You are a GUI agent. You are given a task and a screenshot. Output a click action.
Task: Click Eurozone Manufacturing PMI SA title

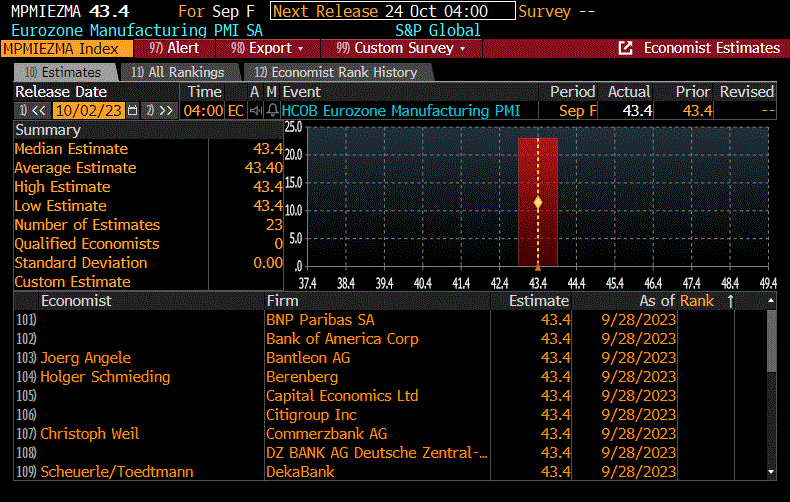coord(137,30)
